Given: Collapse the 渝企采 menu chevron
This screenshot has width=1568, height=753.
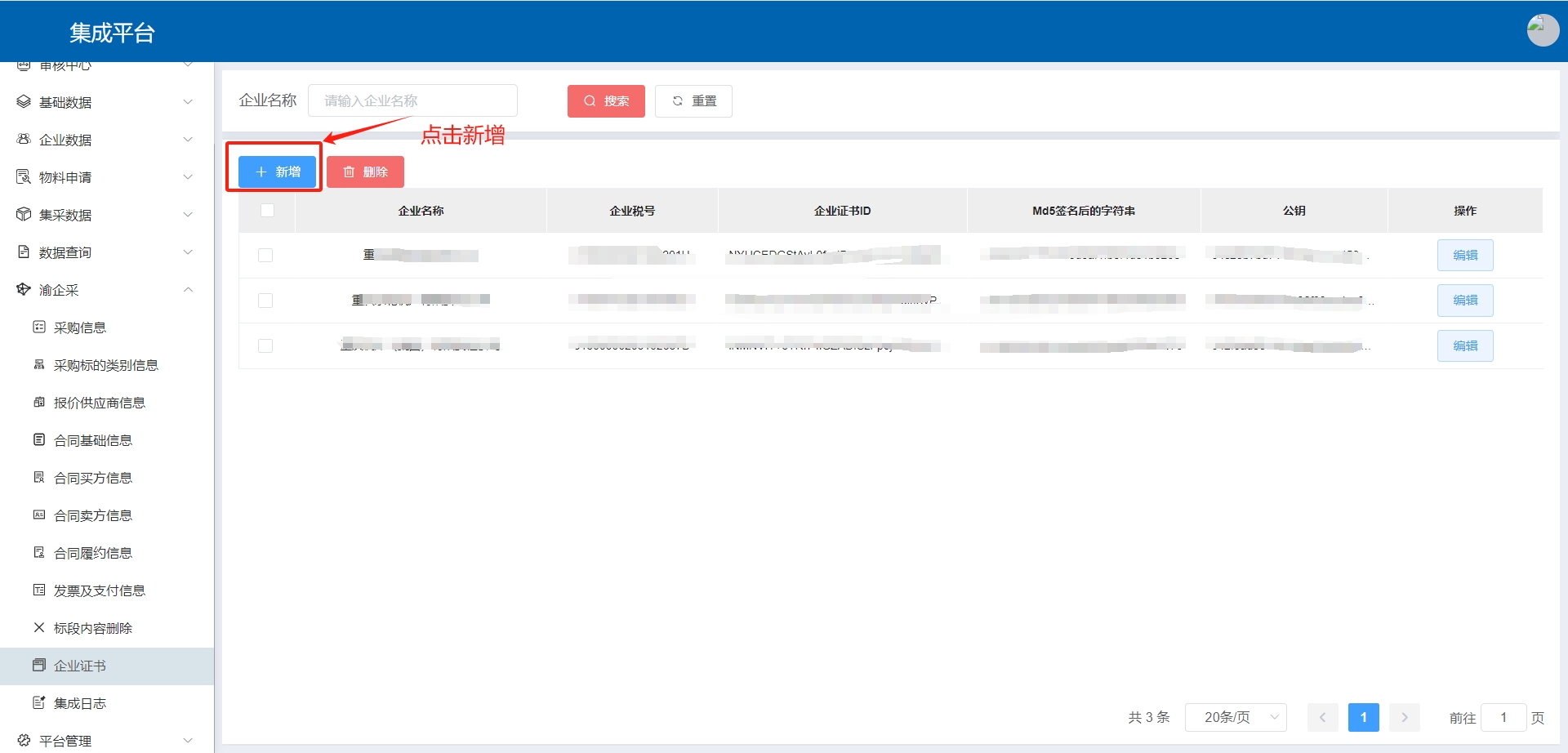Looking at the screenshot, I should point(189,290).
